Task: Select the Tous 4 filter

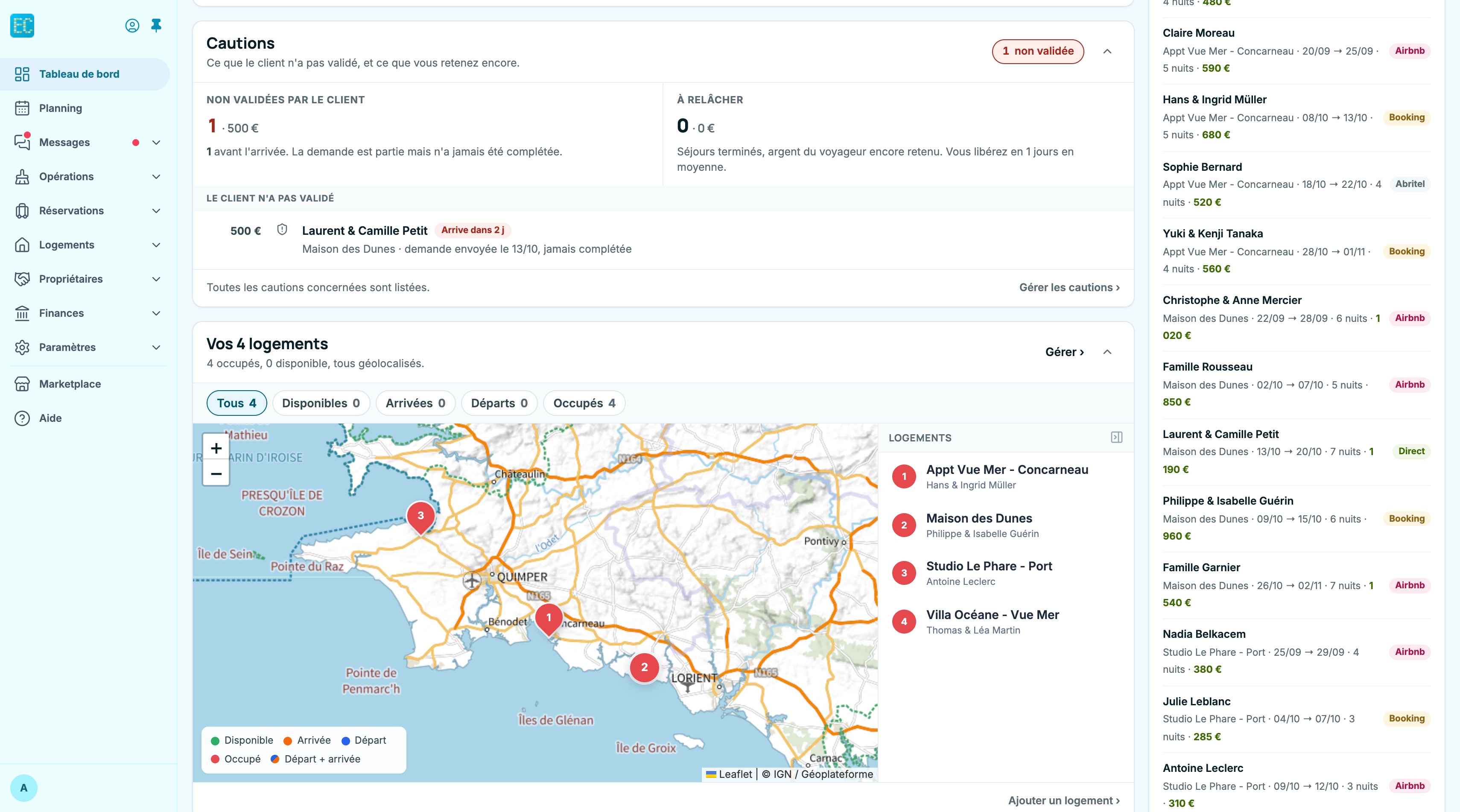Action: pyautogui.click(x=237, y=403)
